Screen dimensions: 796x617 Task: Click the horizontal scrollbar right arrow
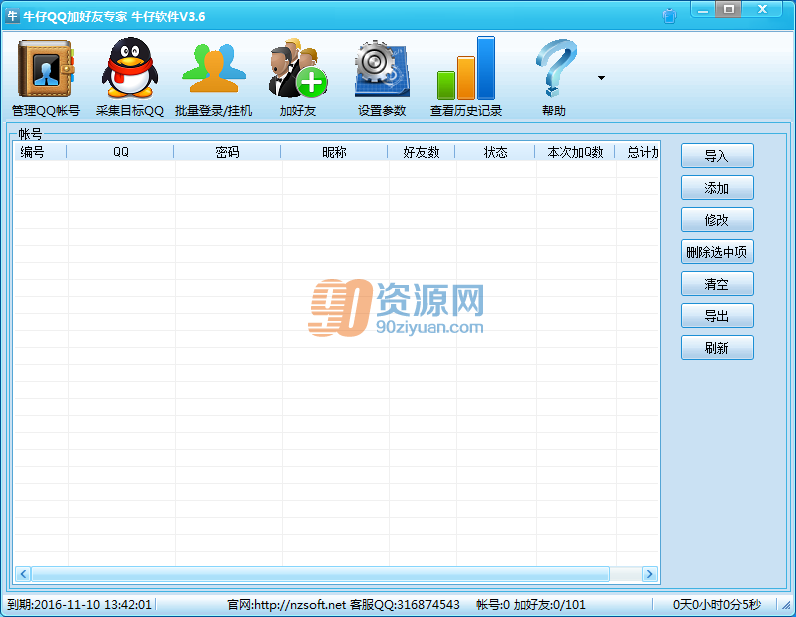point(649,574)
